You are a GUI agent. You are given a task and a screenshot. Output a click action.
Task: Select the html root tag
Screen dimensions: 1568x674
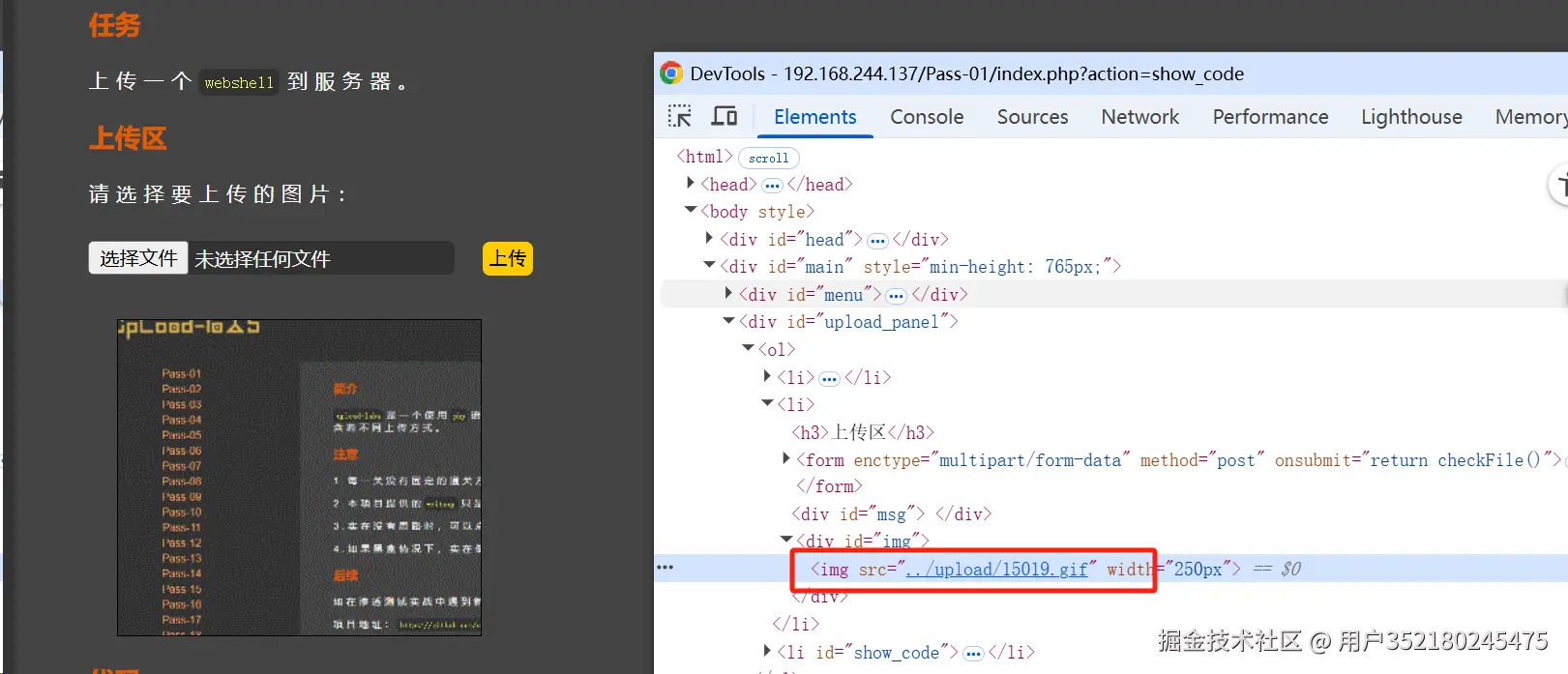click(x=704, y=157)
